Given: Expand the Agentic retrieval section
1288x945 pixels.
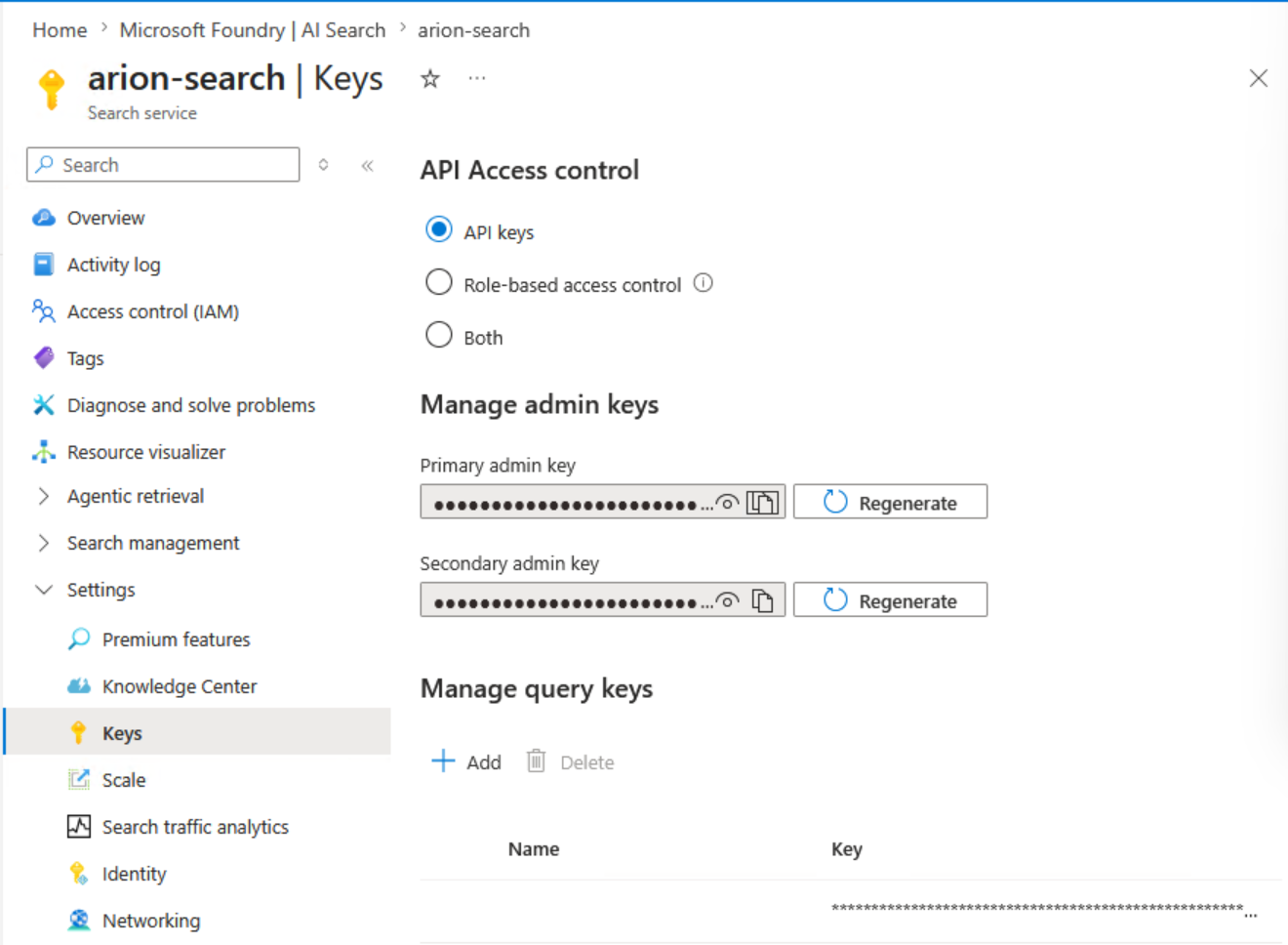Looking at the screenshot, I should click(x=43, y=496).
